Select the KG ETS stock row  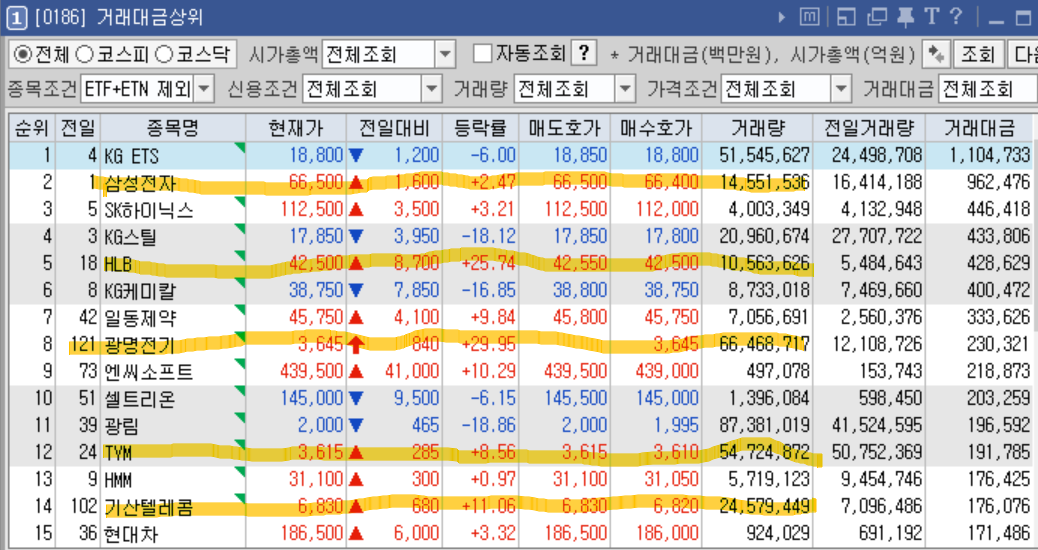(x=520, y=156)
